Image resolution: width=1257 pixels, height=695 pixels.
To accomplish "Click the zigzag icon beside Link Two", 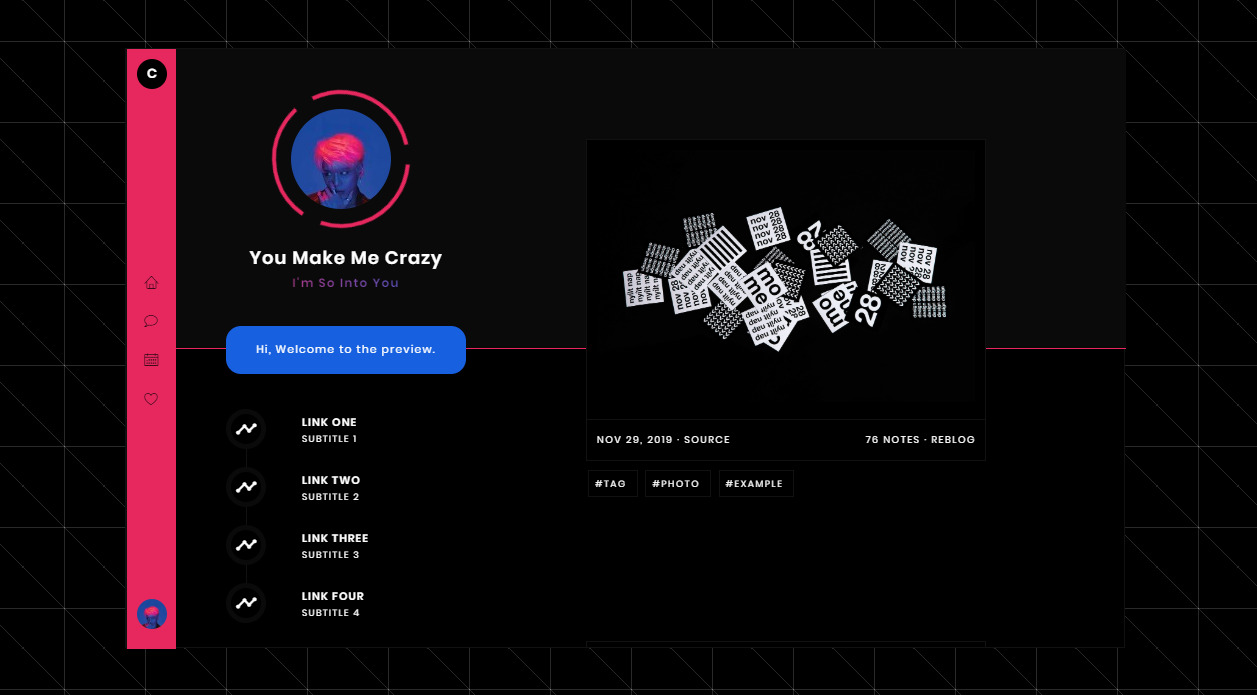I will coord(246,487).
